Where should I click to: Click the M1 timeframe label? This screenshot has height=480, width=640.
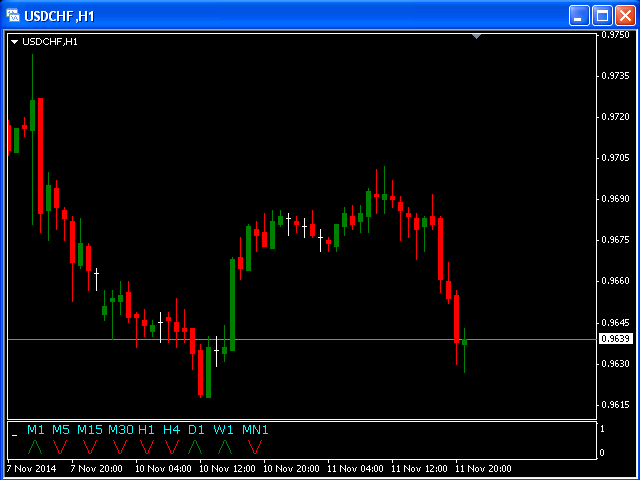pos(35,430)
